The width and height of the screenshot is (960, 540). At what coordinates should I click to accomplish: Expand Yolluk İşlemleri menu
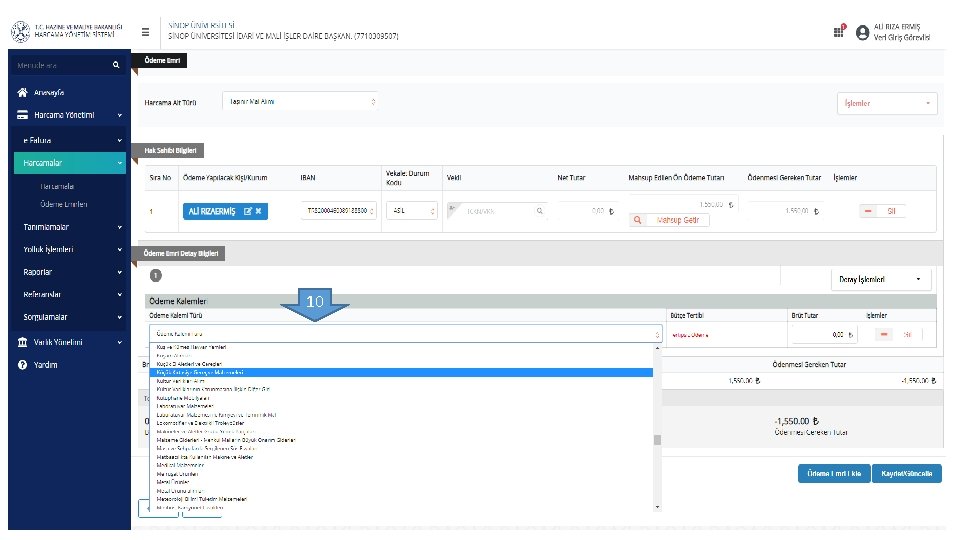pyautogui.click(x=69, y=249)
